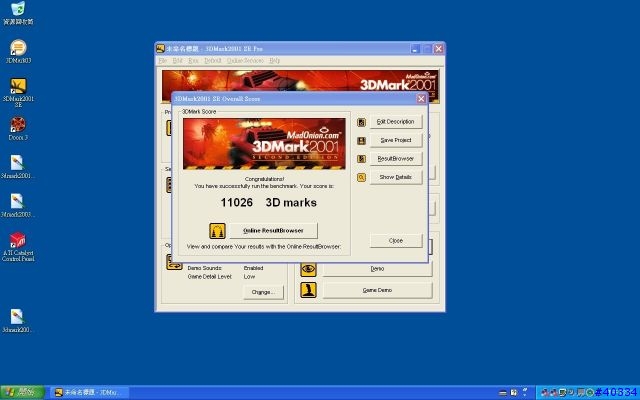Image resolution: width=640 pixels, height=400 pixels.
Task: Click 'View and compare Your results' text
Action: click(x=264, y=247)
